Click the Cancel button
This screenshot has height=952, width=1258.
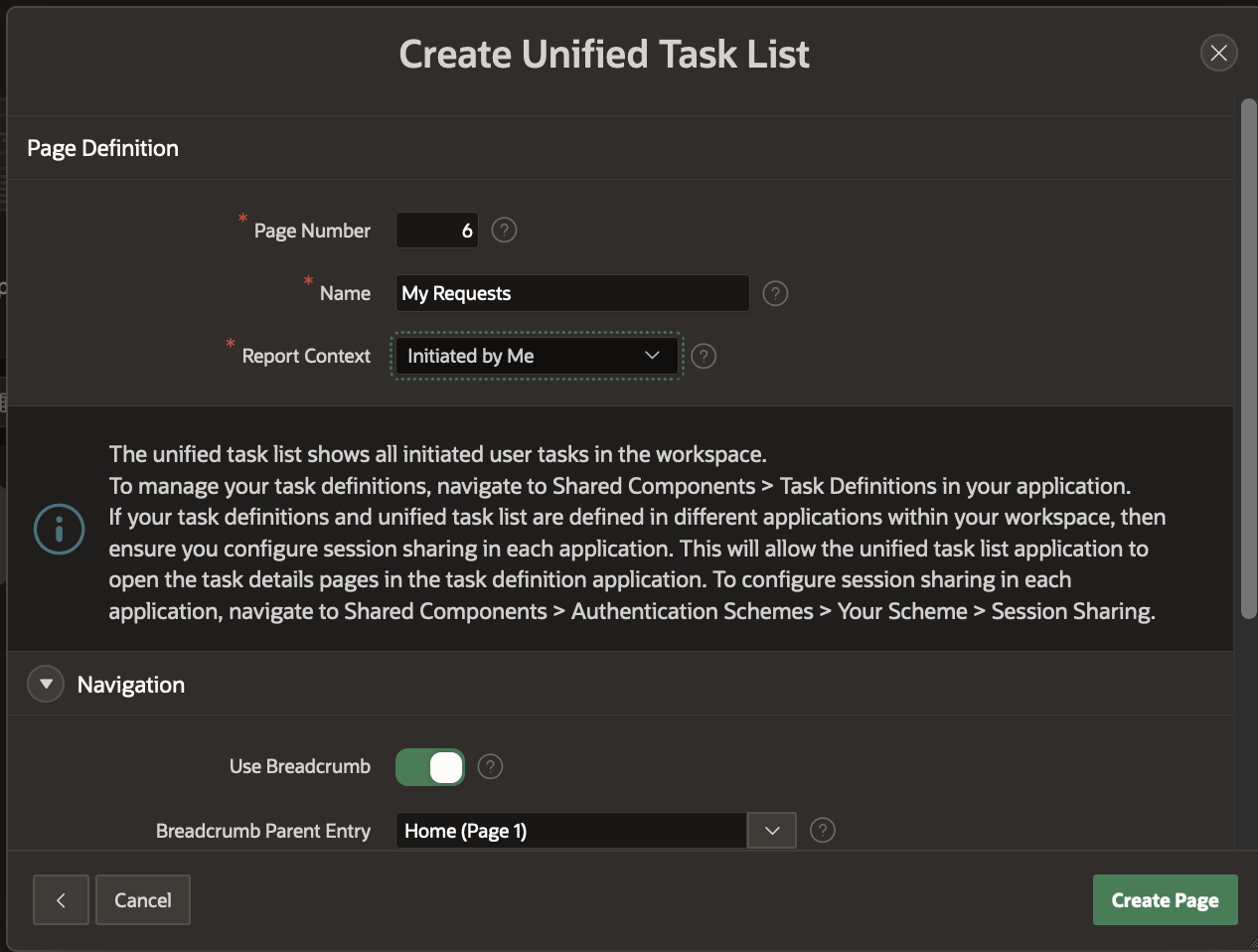(x=142, y=899)
